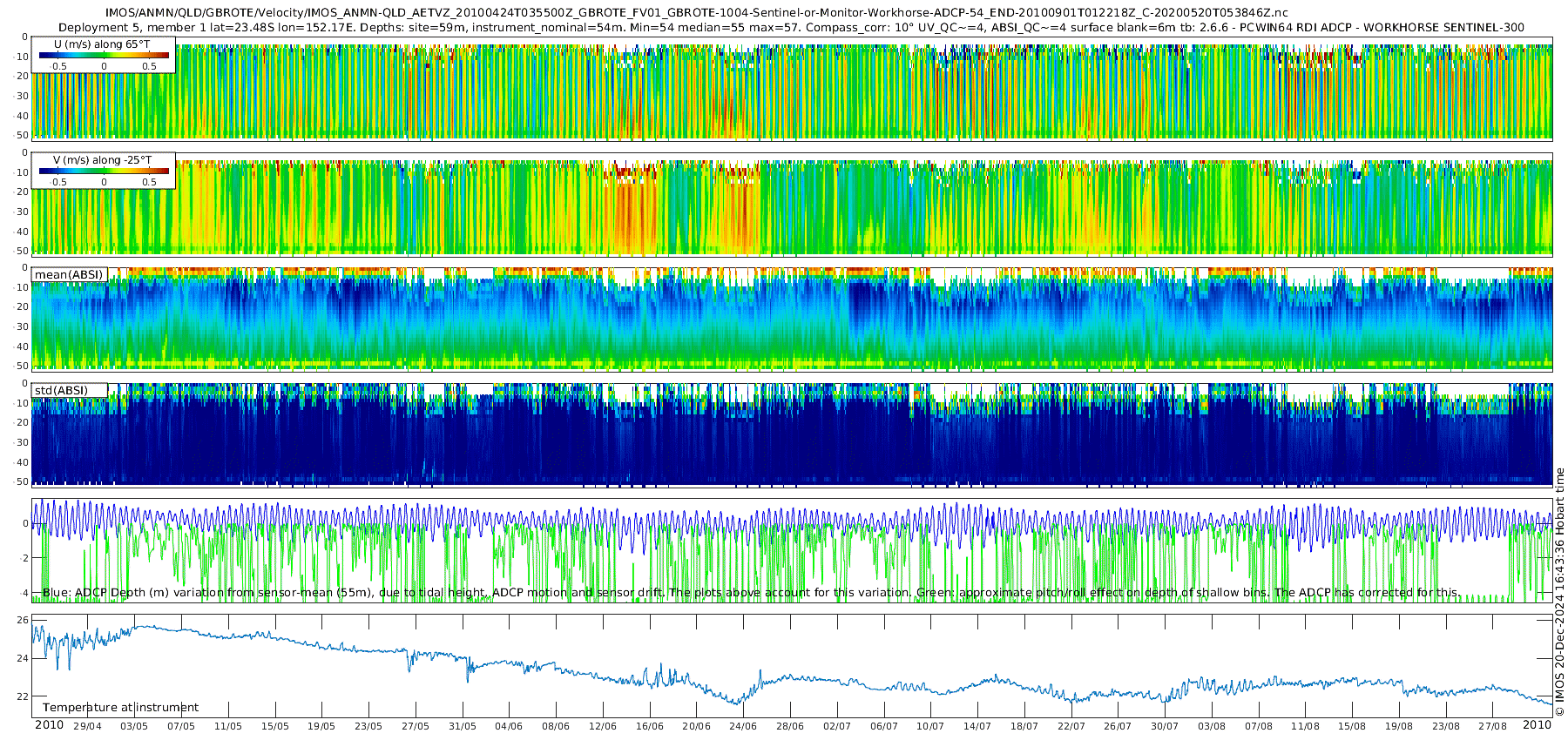Select the 02/07 date axis label
1568x740 pixels.
point(837,726)
